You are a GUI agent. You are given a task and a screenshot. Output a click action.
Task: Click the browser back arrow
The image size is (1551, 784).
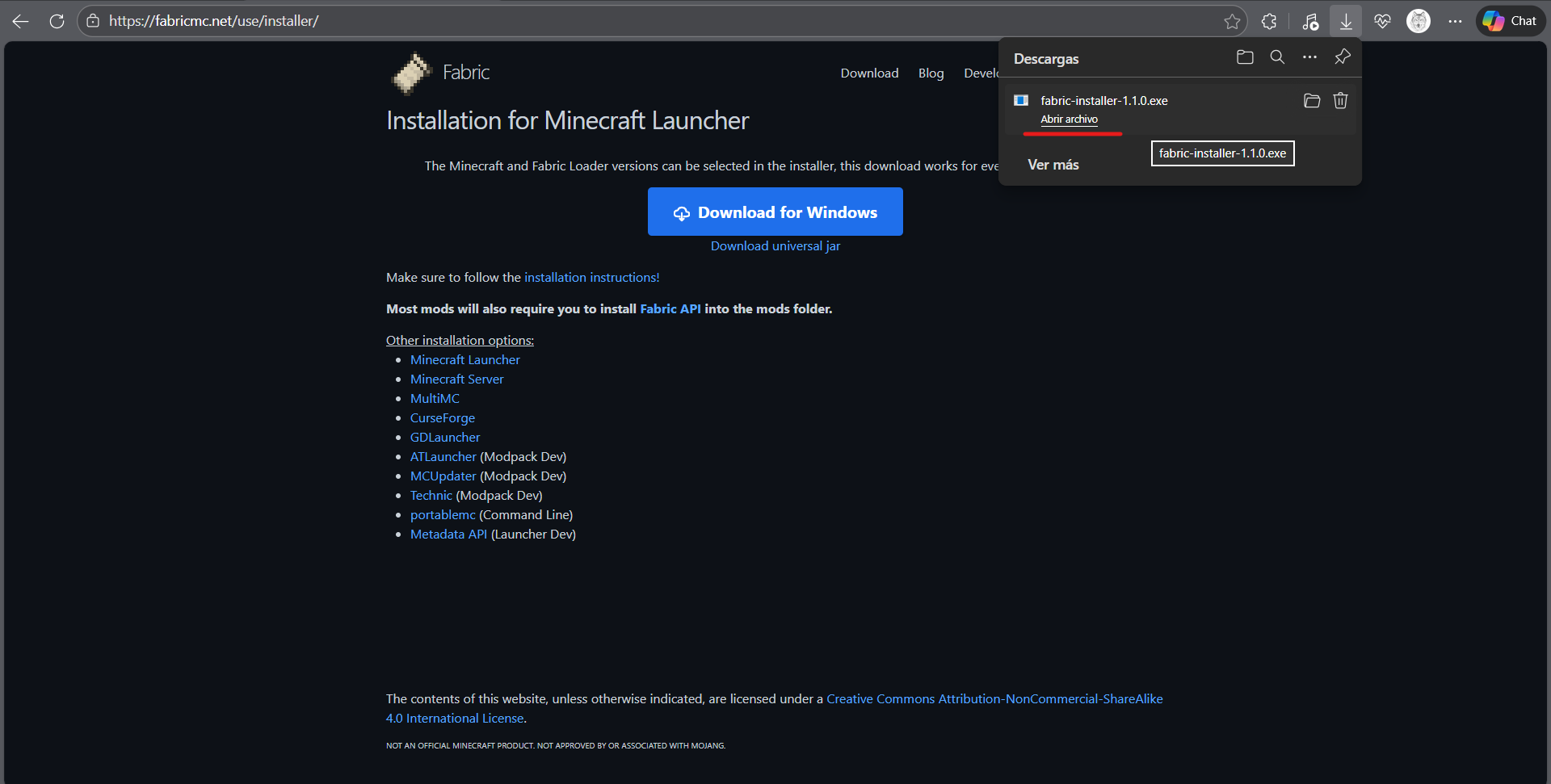21,21
